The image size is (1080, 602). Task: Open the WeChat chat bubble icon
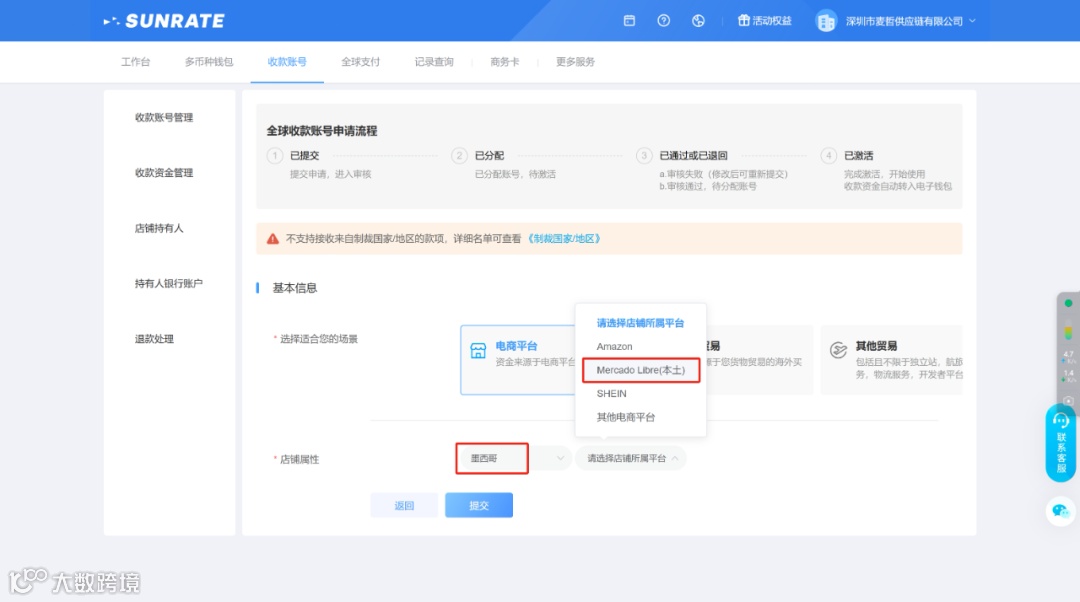pos(1061,511)
